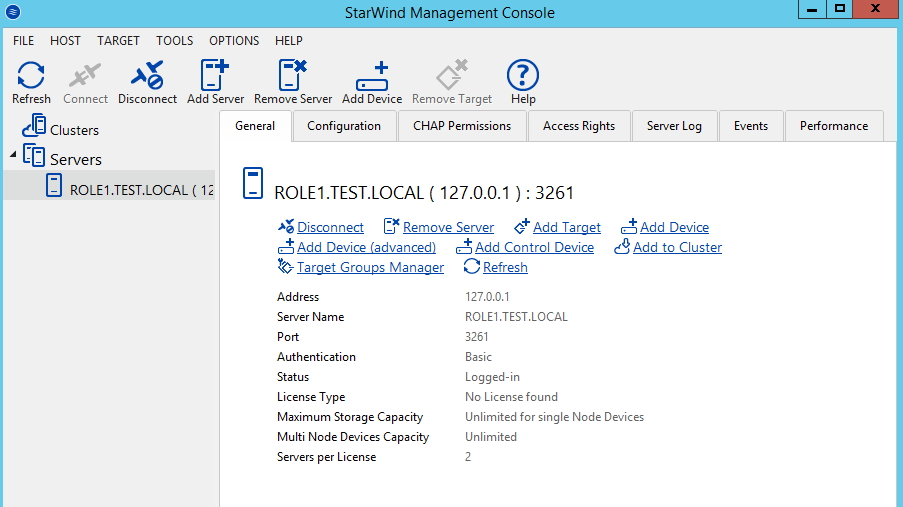Collapse the Servers tree node
The image size is (903, 507).
(13, 154)
